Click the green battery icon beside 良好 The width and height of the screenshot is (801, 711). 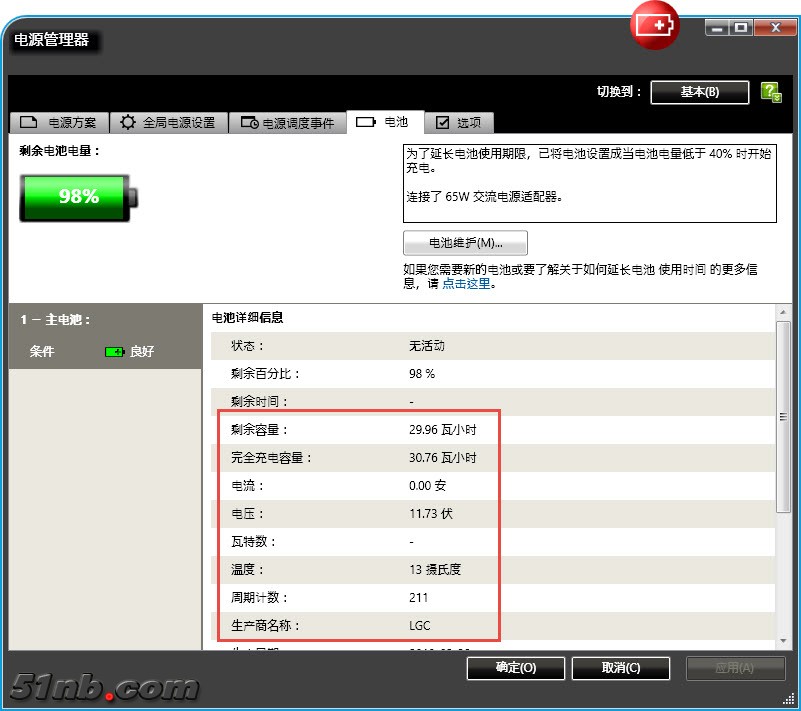[115, 352]
